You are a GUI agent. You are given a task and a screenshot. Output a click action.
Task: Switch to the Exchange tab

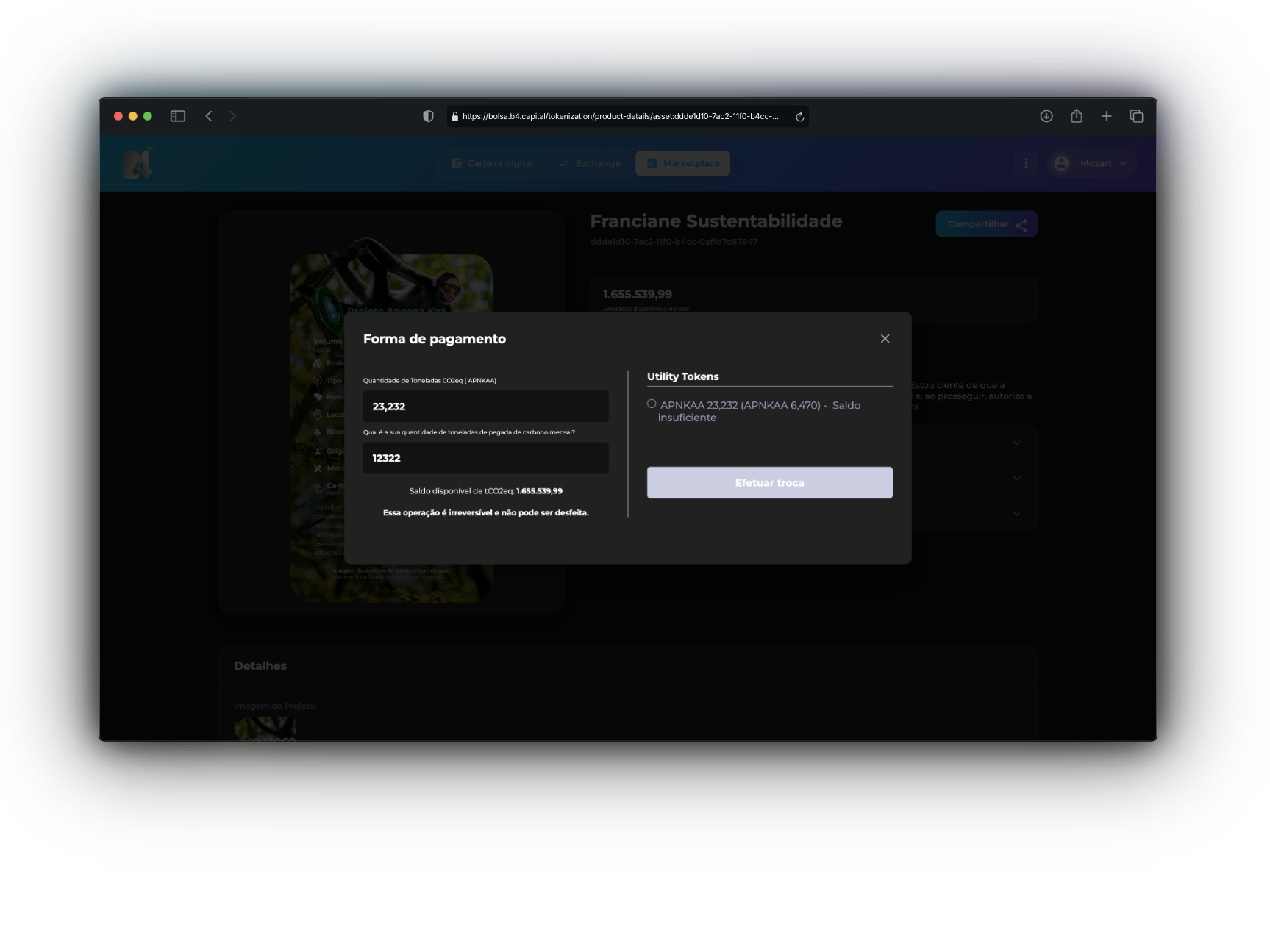590,163
